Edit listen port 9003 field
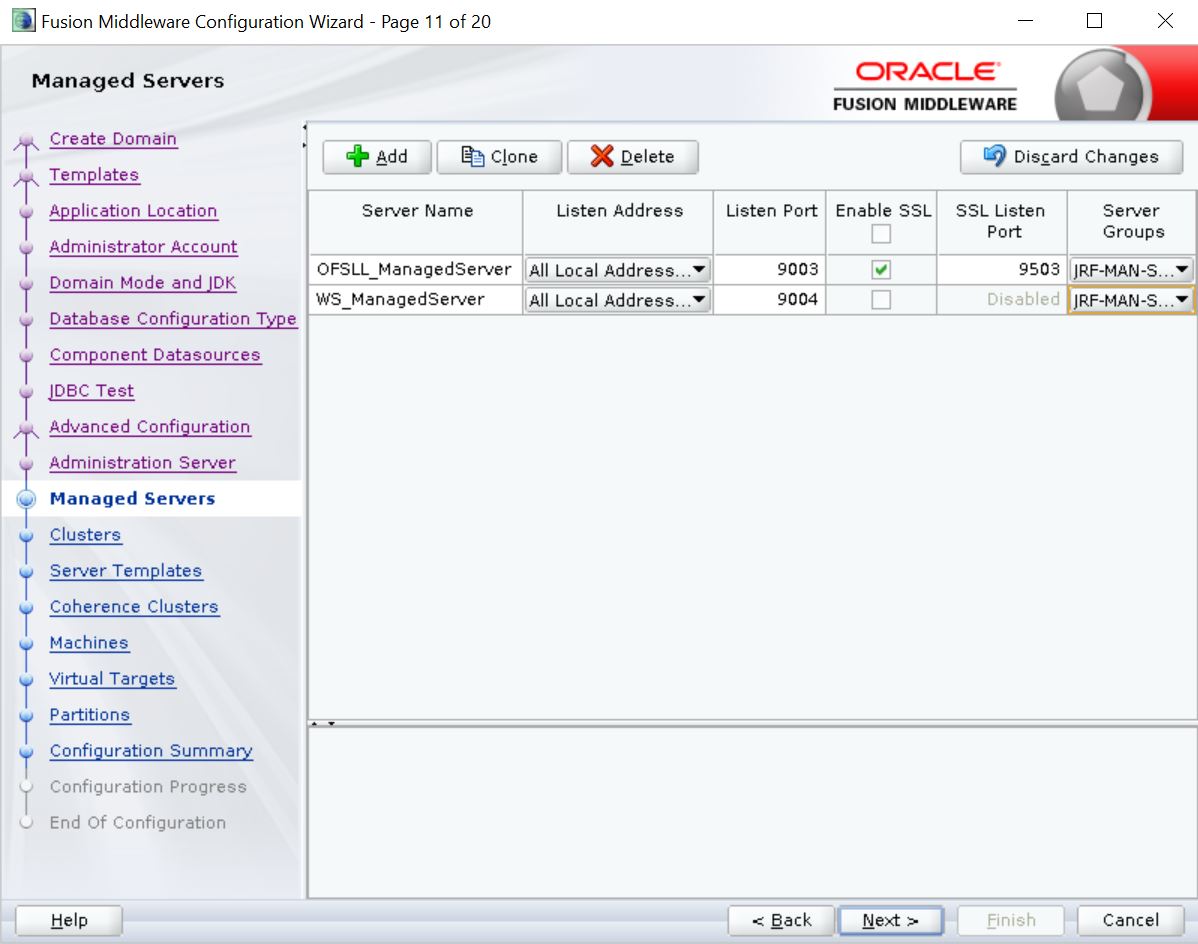Image resolution: width=1198 pixels, height=944 pixels. [769, 270]
